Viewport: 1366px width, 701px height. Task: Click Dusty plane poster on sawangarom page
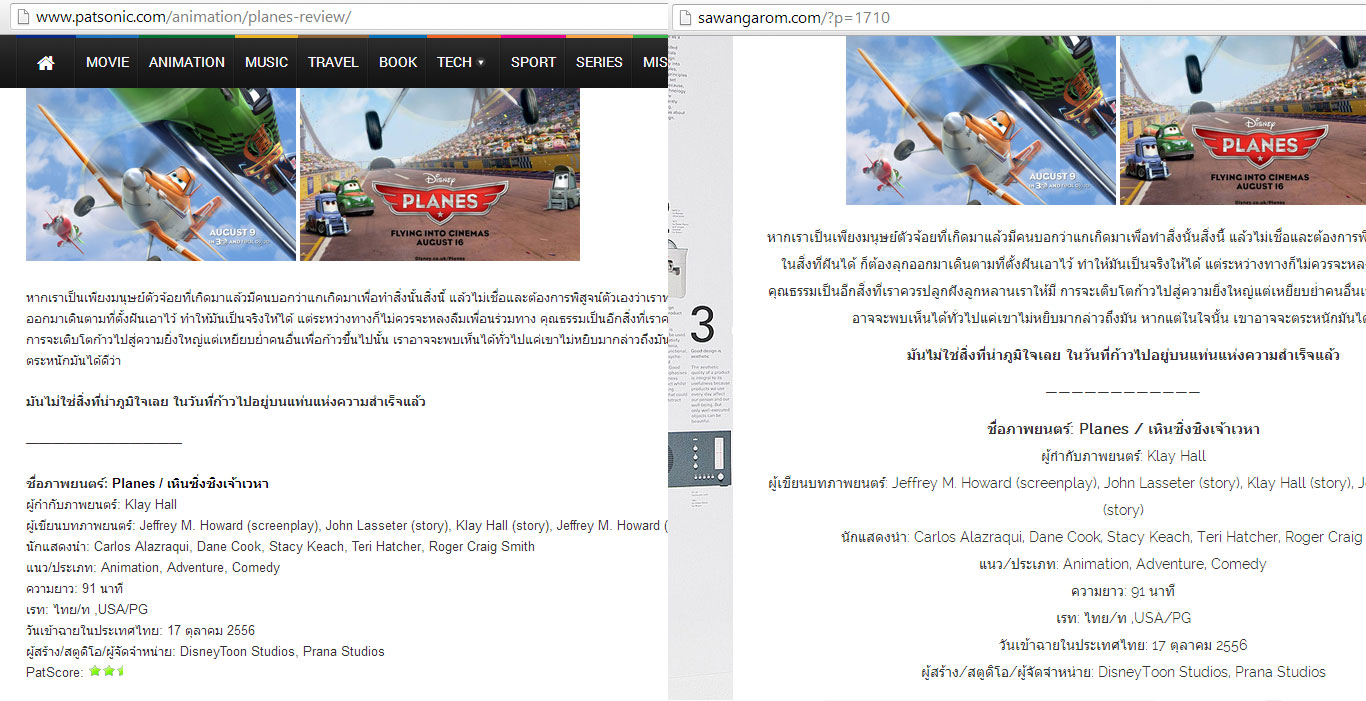(981, 120)
